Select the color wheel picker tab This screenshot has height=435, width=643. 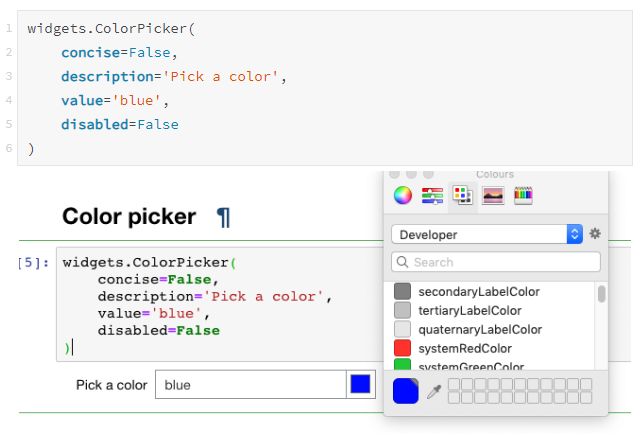coord(403,195)
